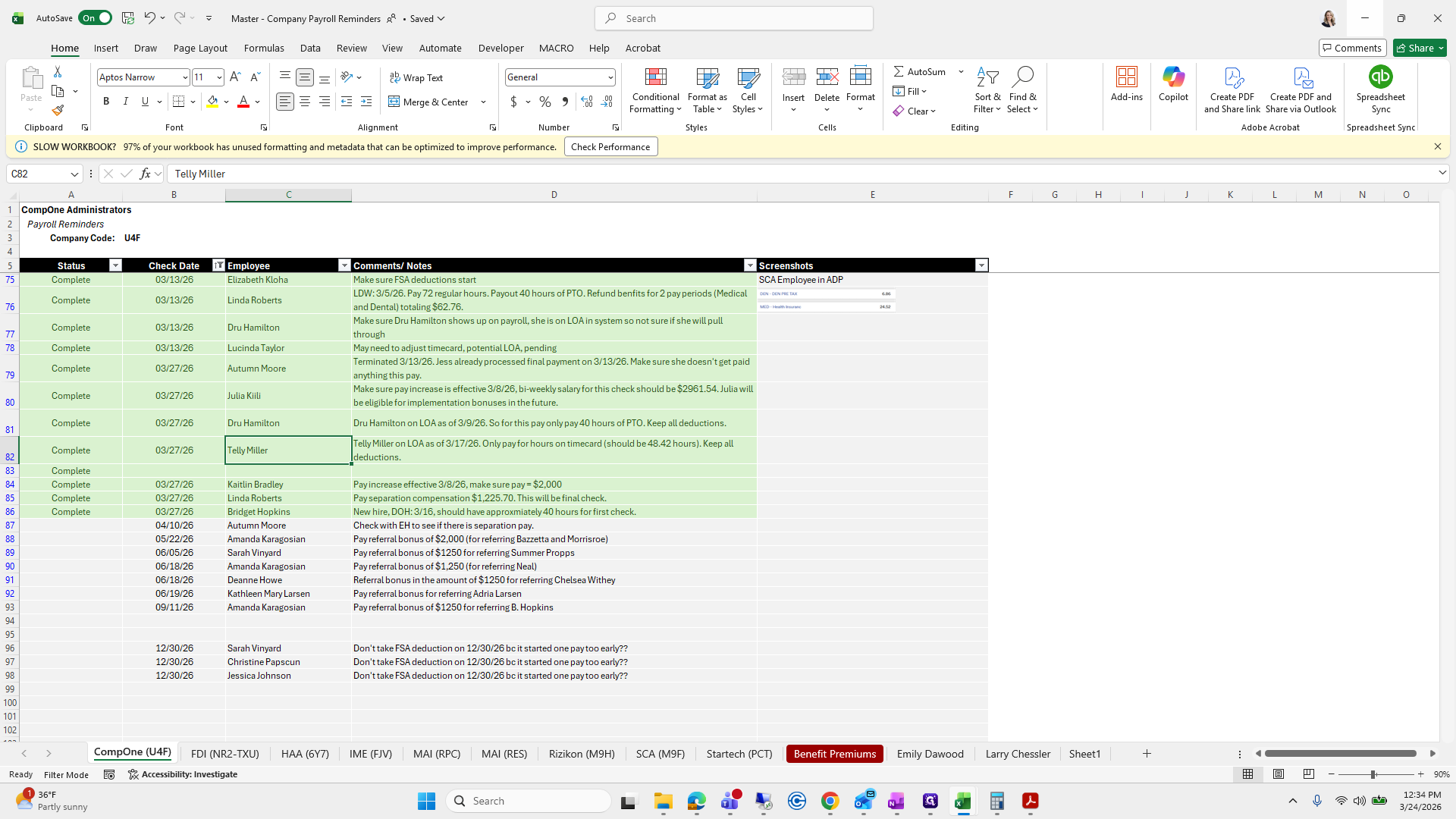This screenshot has width=1456, height=819.
Task: Click the Check Performance button
Action: point(610,147)
